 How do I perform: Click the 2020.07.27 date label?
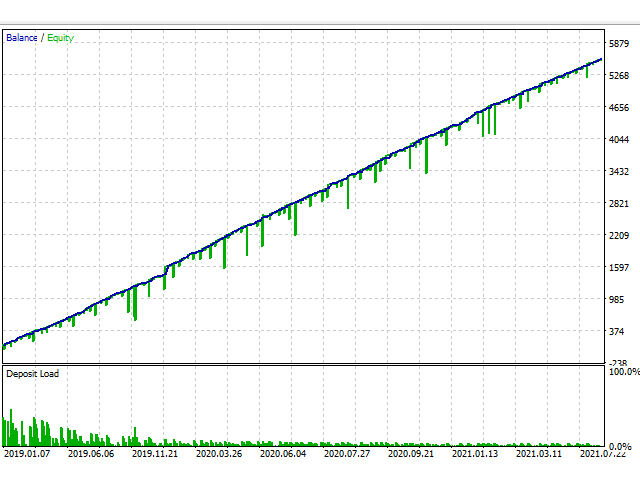pyautogui.click(x=347, y=453)
